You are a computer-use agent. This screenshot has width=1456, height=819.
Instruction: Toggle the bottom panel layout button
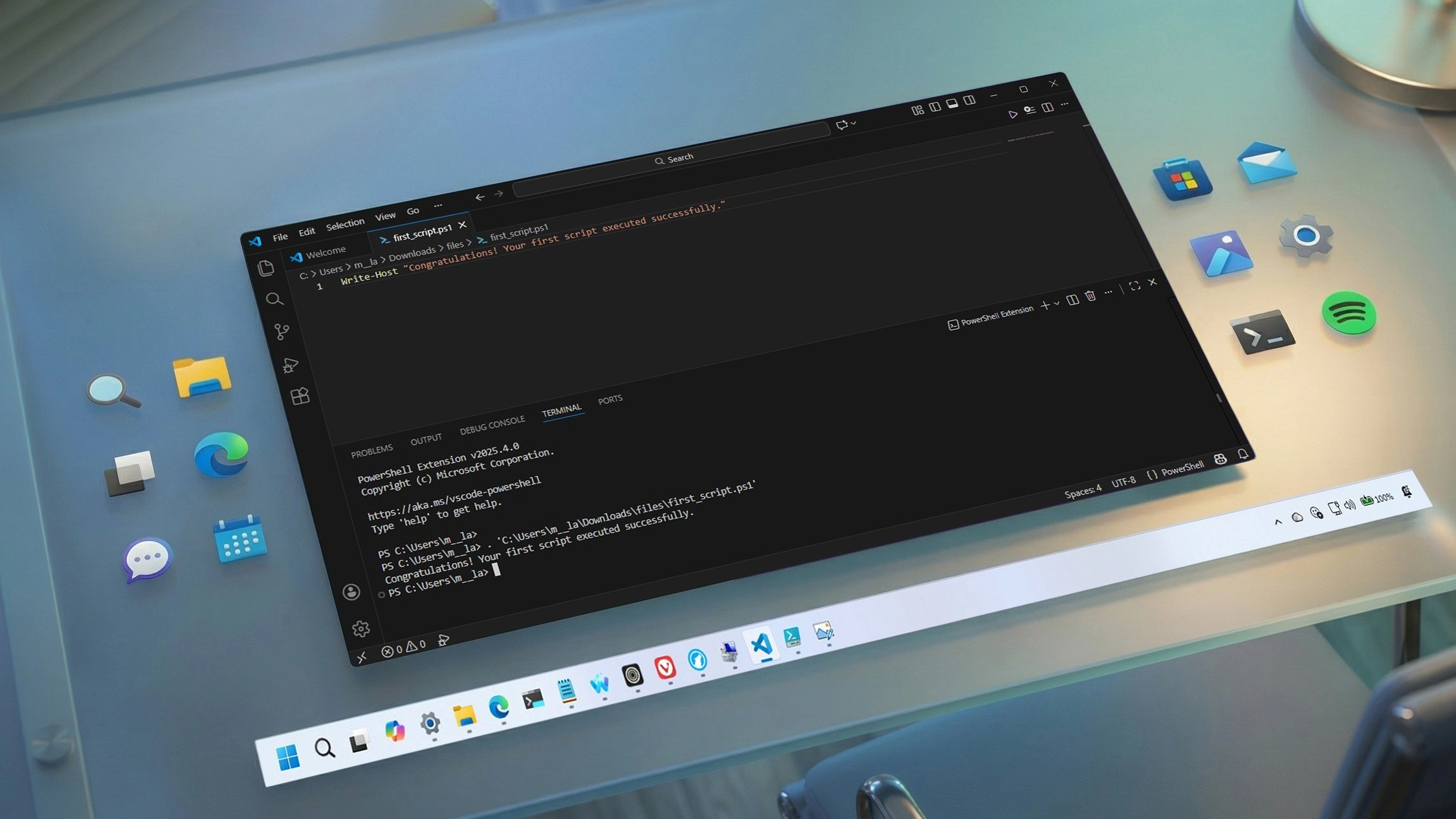pos(952,104)
